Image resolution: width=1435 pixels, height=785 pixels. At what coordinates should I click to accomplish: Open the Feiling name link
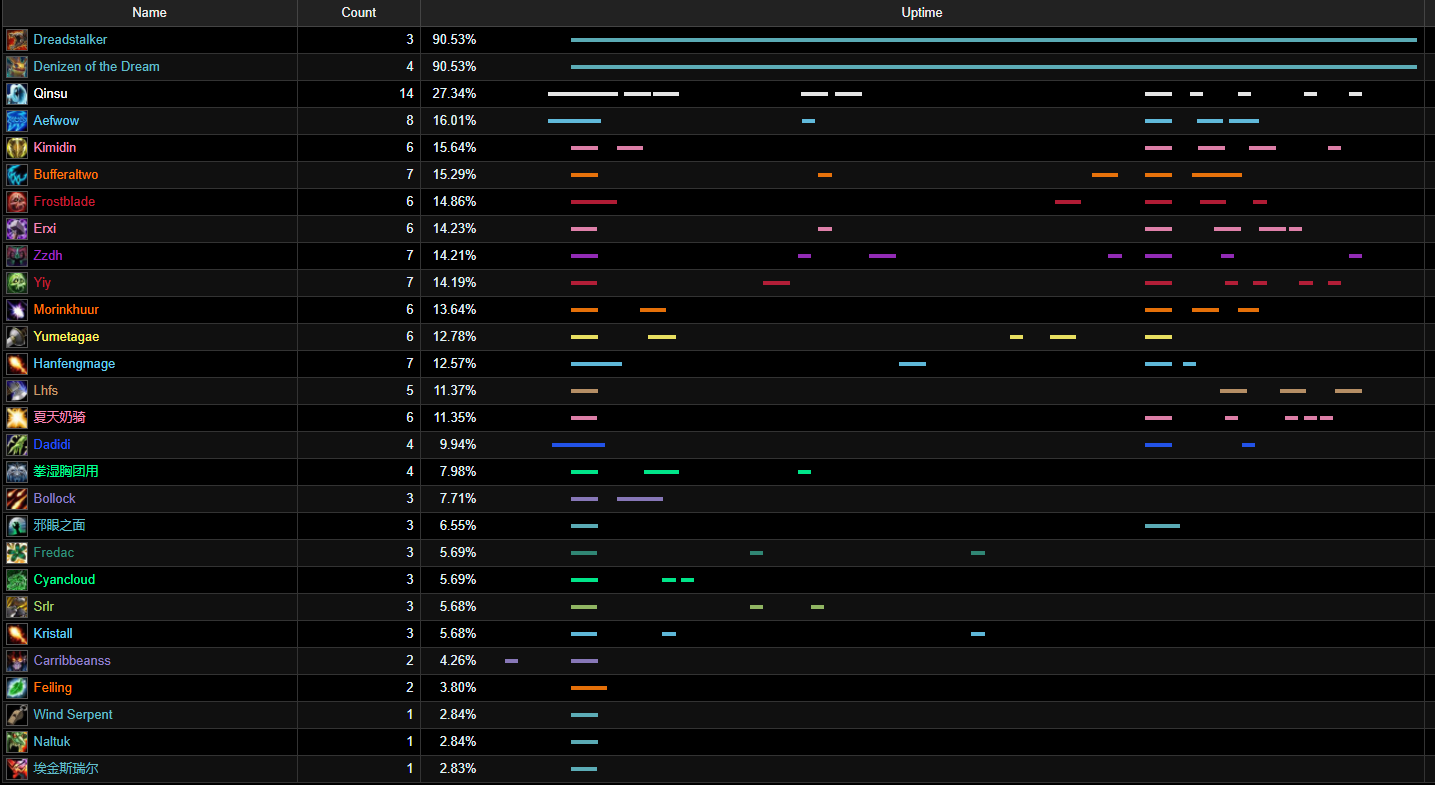point(53,688)
